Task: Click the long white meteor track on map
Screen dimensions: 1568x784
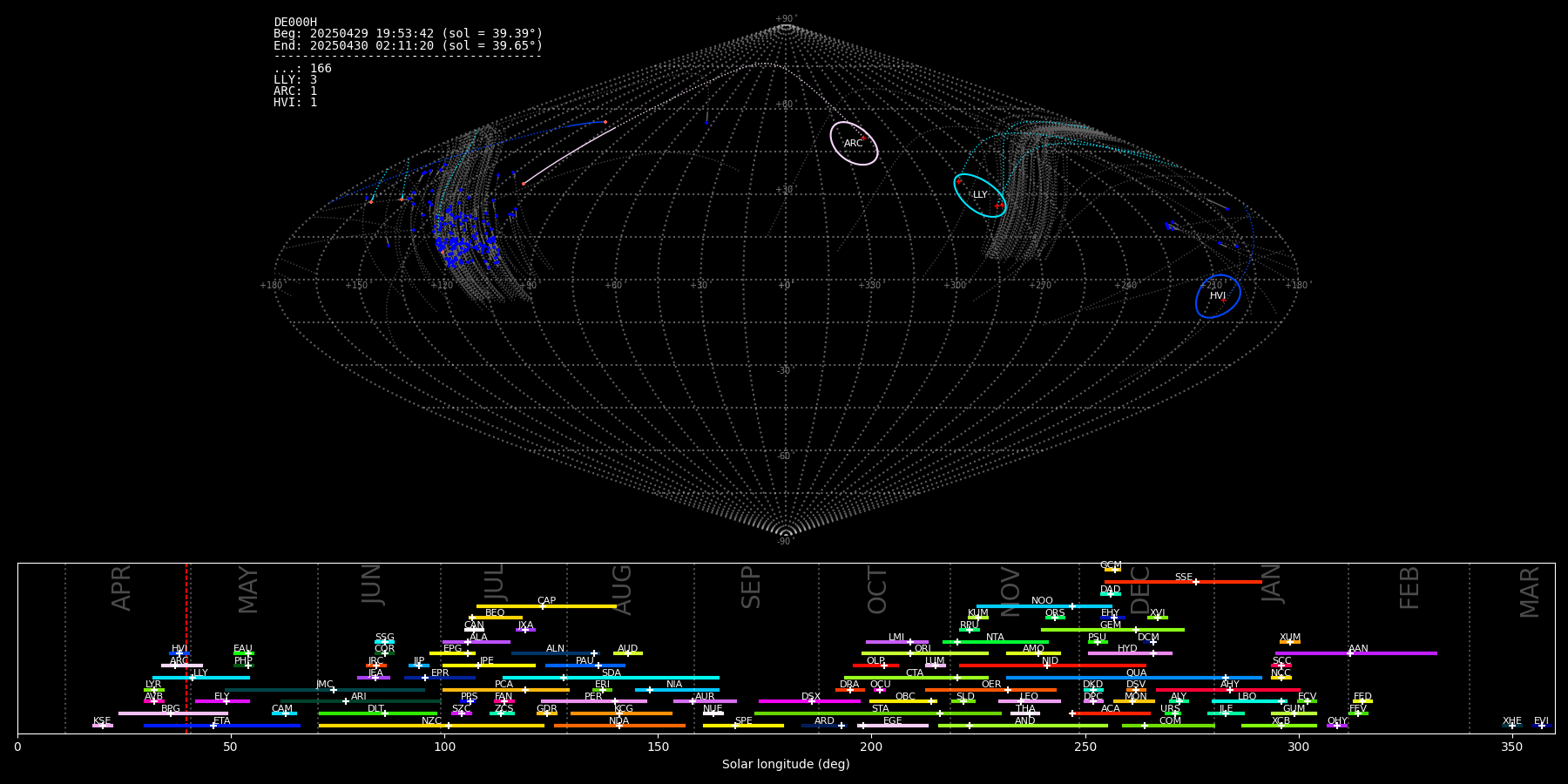Action: pyautogui.click(x=569, y=156)
